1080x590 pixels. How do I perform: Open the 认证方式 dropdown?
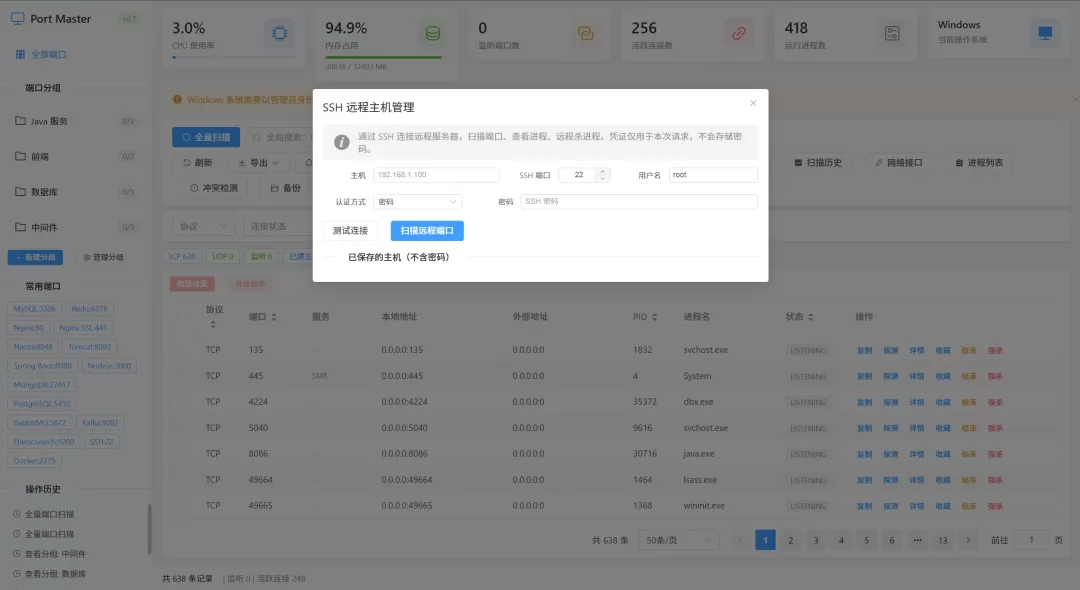pyautogui.click(x=417, y=202)
